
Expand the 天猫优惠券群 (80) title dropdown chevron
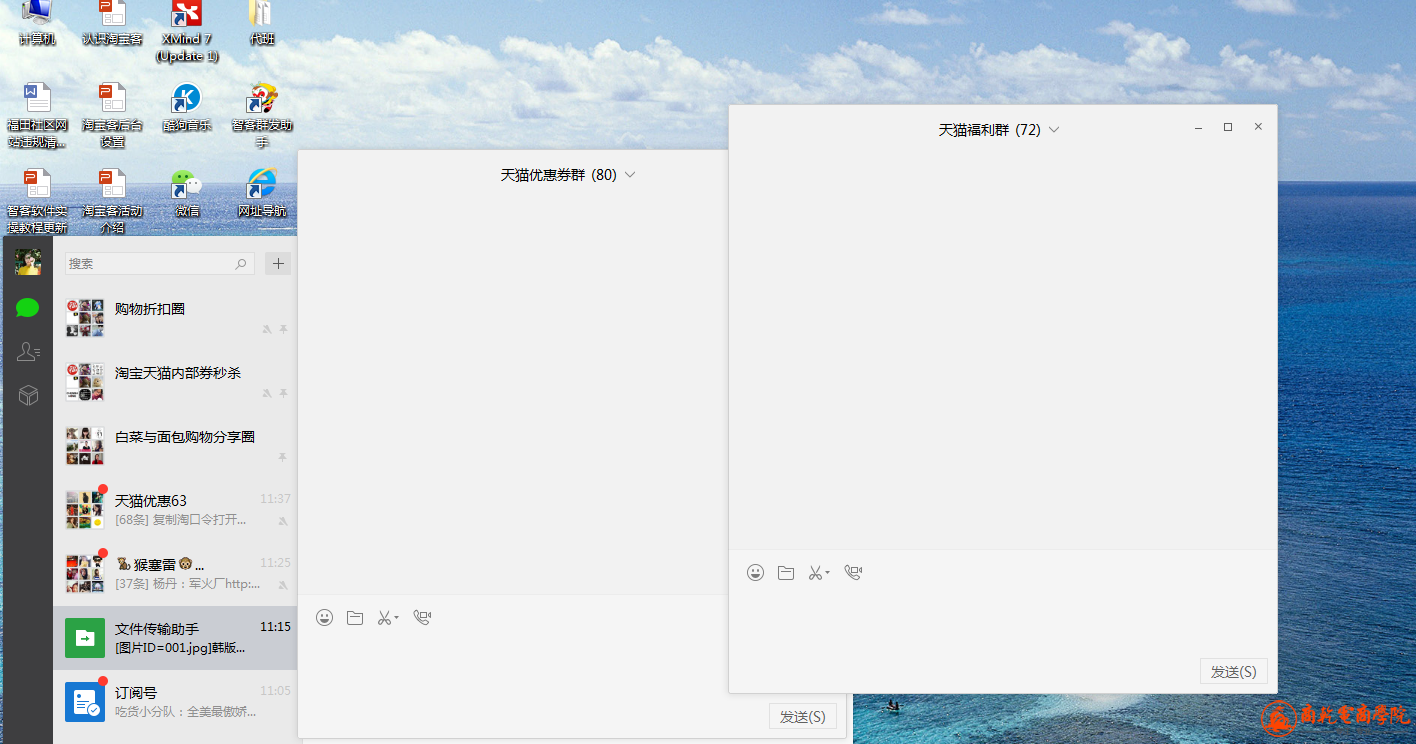(x=629, y=175)
